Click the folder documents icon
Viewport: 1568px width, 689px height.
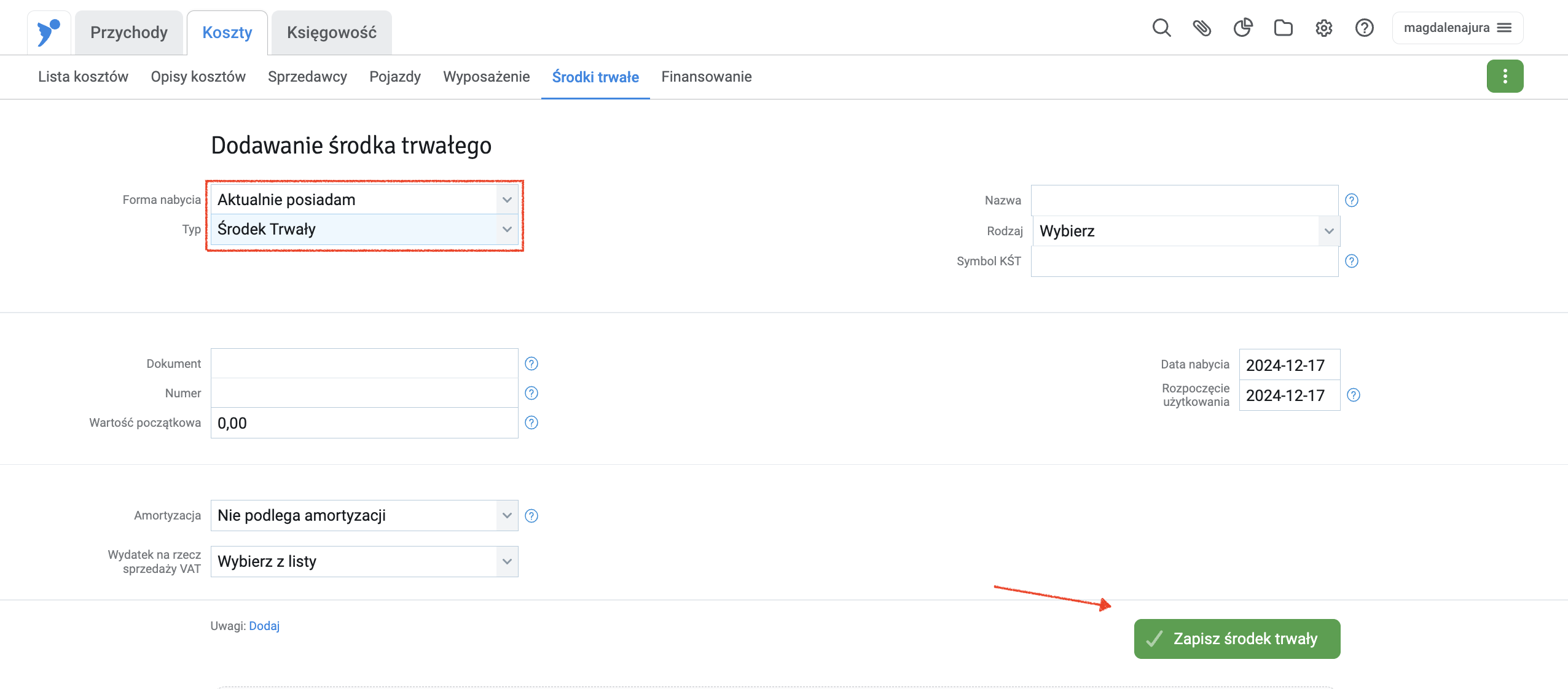(x=1283, y=28)
